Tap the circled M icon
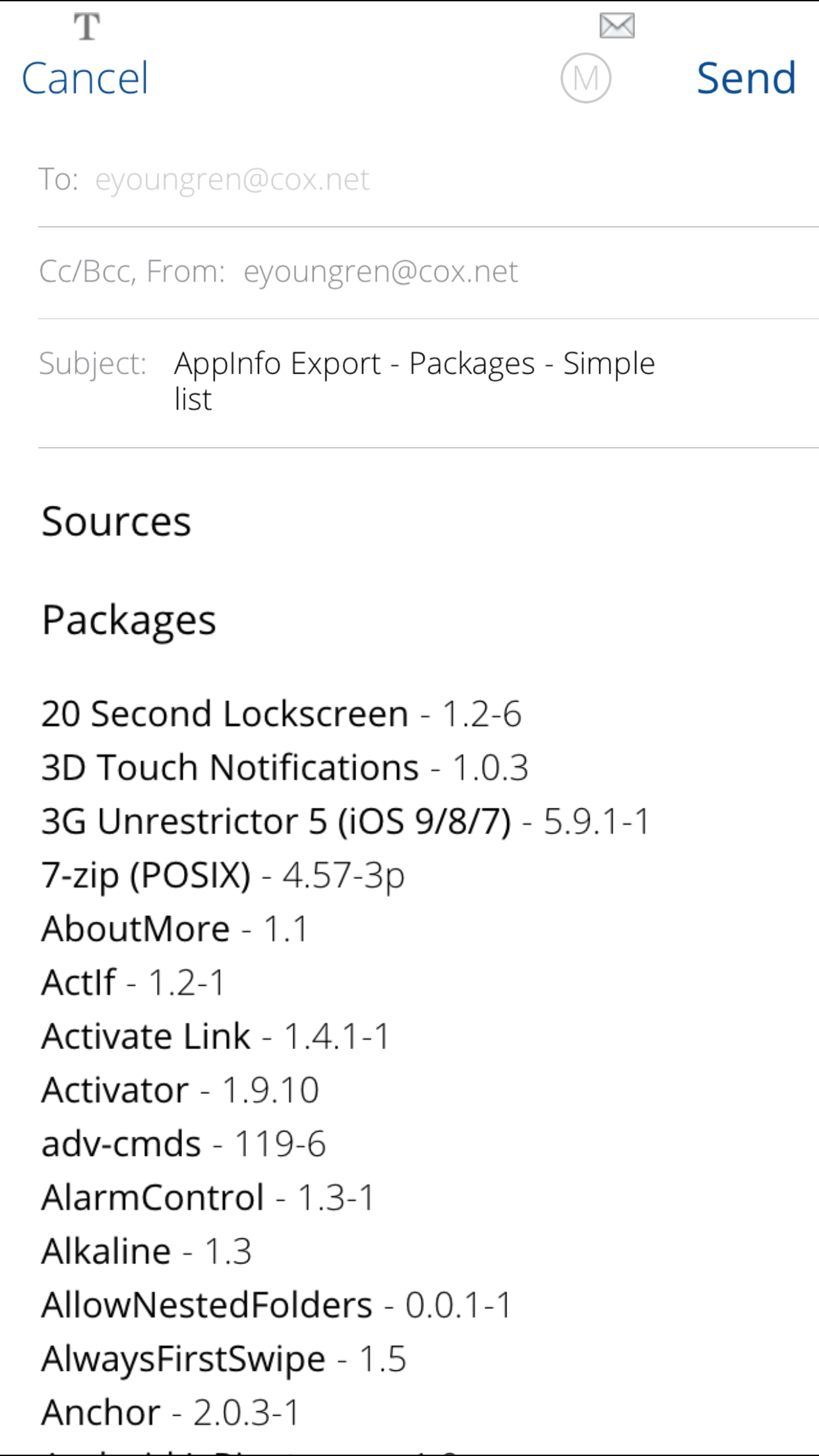Viewport: 819px width, 1456px height. [586, 78]
